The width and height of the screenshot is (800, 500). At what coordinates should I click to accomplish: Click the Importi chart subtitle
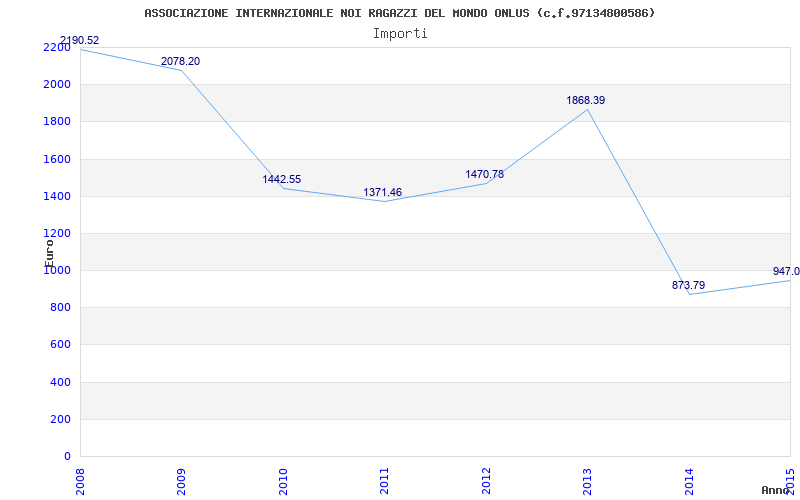(x=400, y=34)
